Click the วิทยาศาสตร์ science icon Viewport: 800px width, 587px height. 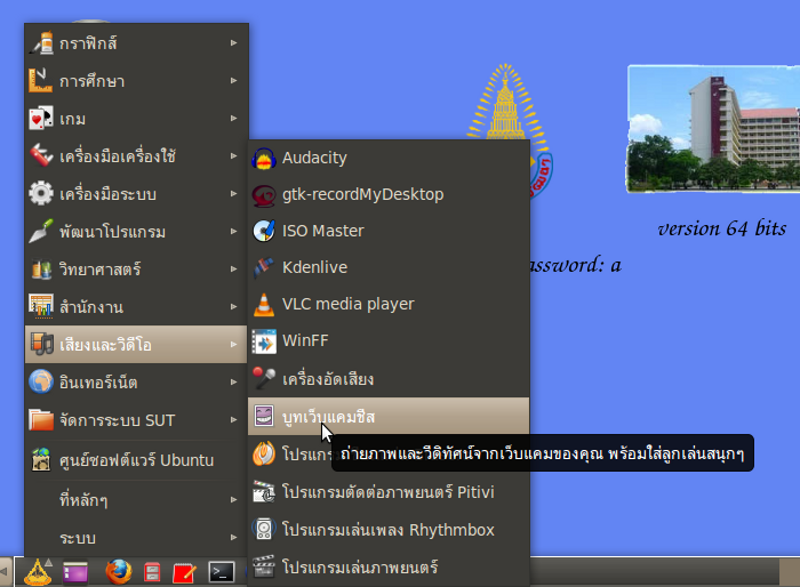[41, 269]
